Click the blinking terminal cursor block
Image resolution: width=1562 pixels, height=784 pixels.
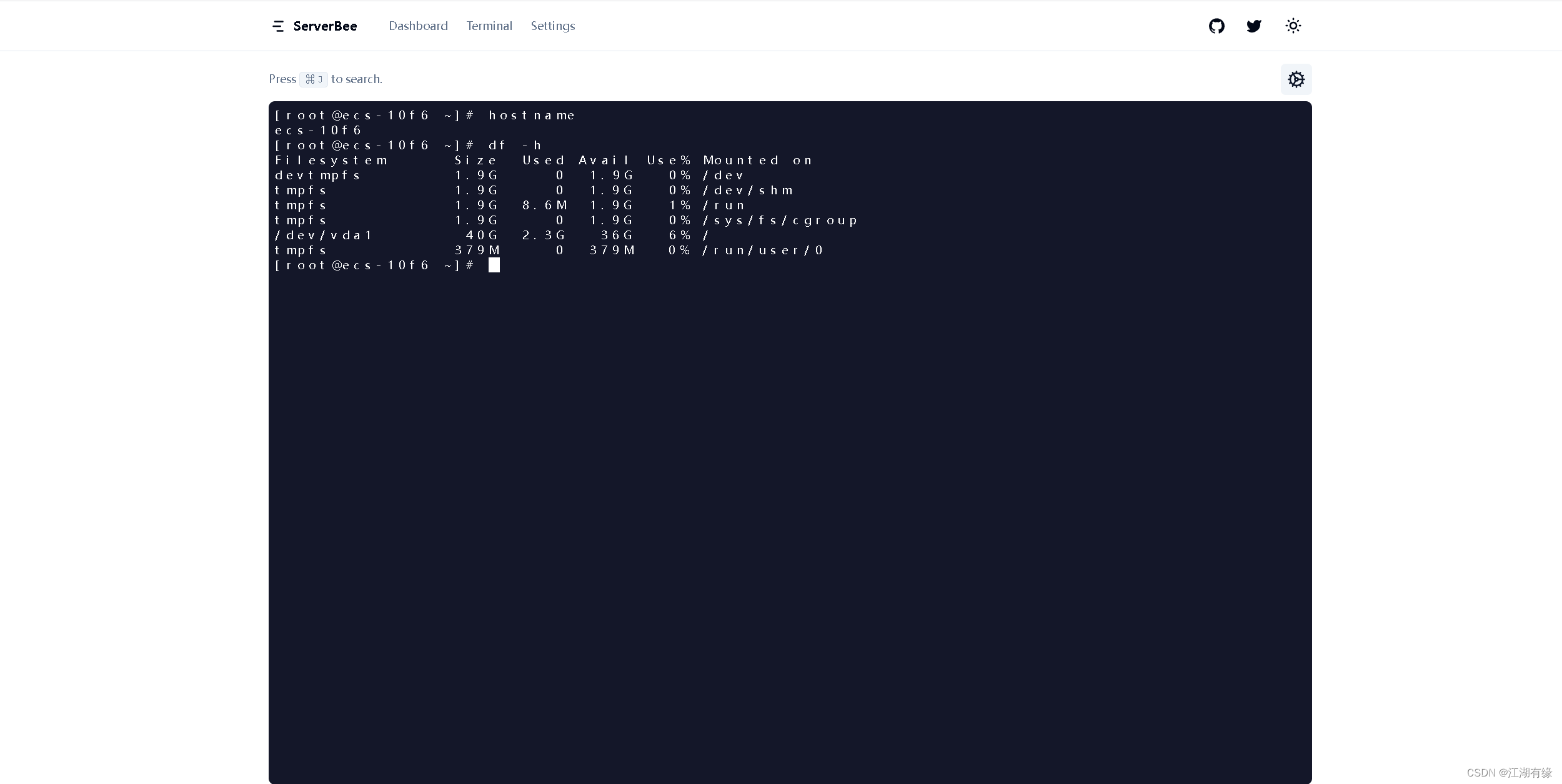494,265
